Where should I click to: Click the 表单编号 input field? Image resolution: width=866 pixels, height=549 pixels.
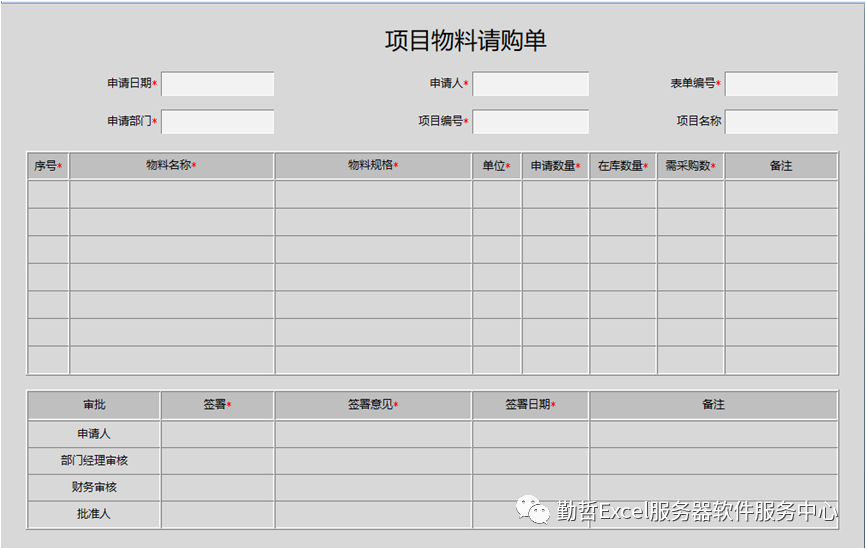pyautogui.click(x=781, y=84)
